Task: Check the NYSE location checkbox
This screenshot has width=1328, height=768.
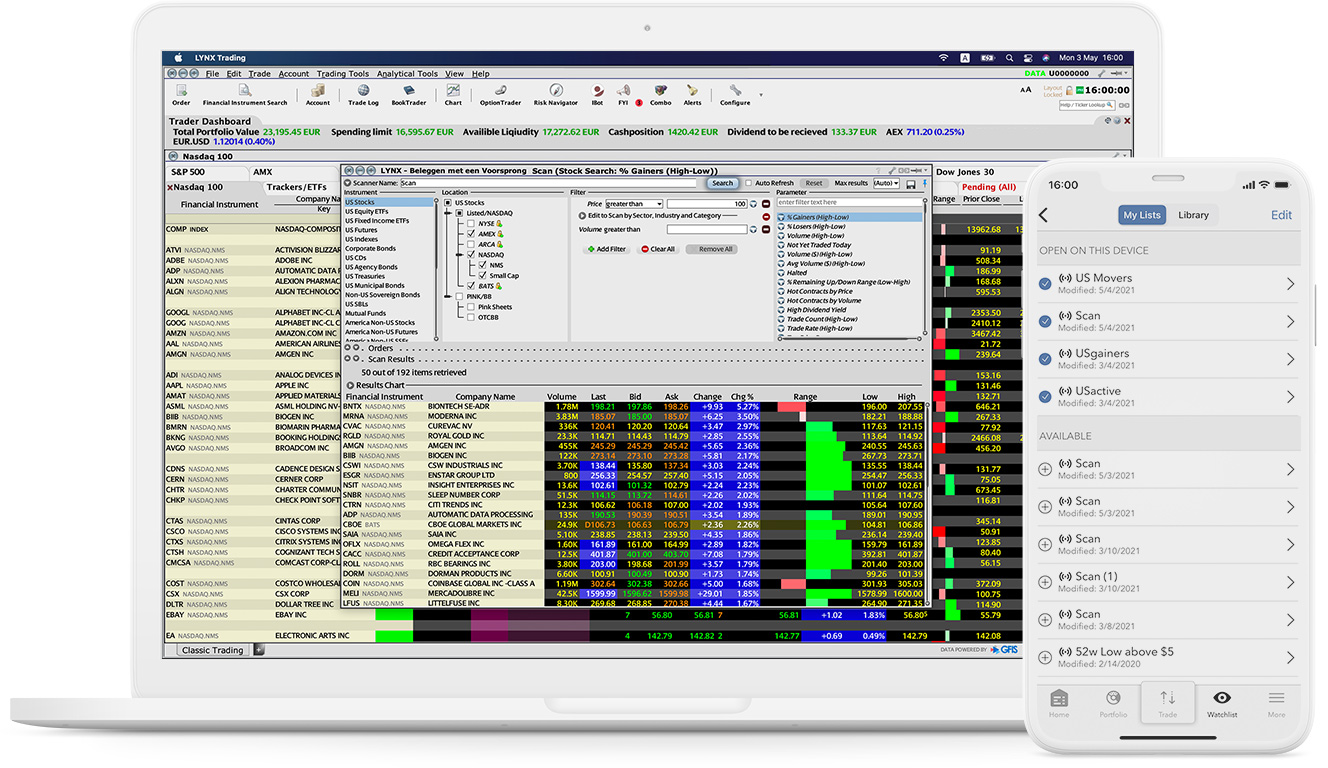Action: click(x=471, y=224)
